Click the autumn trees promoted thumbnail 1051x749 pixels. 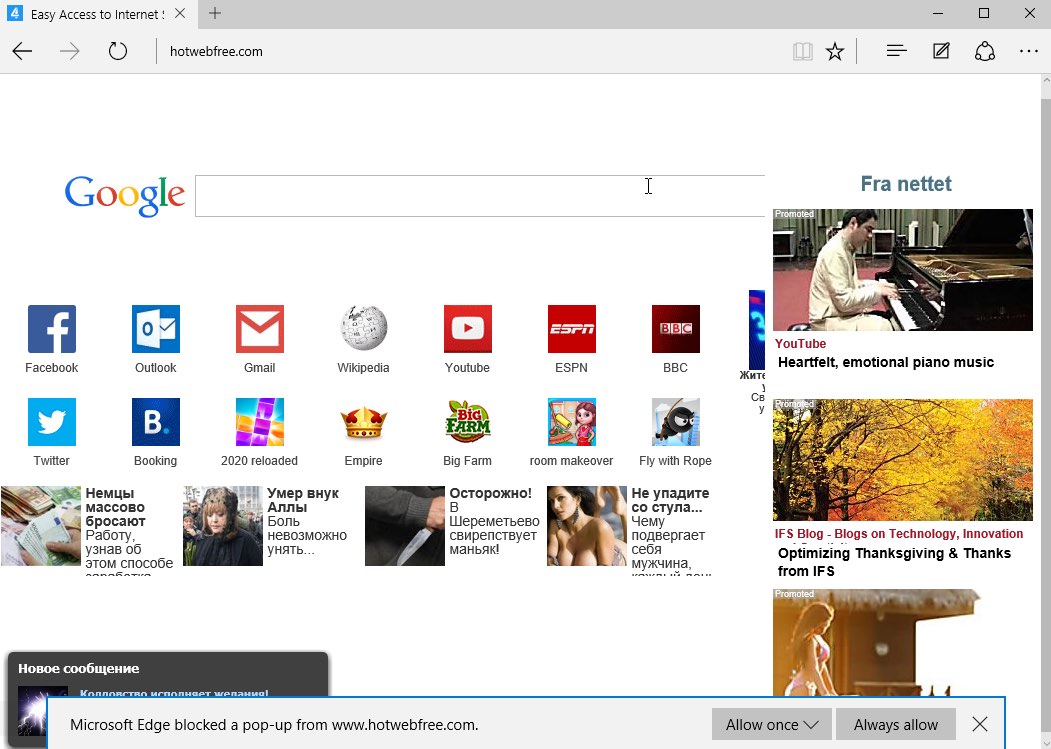click(902, 460)
